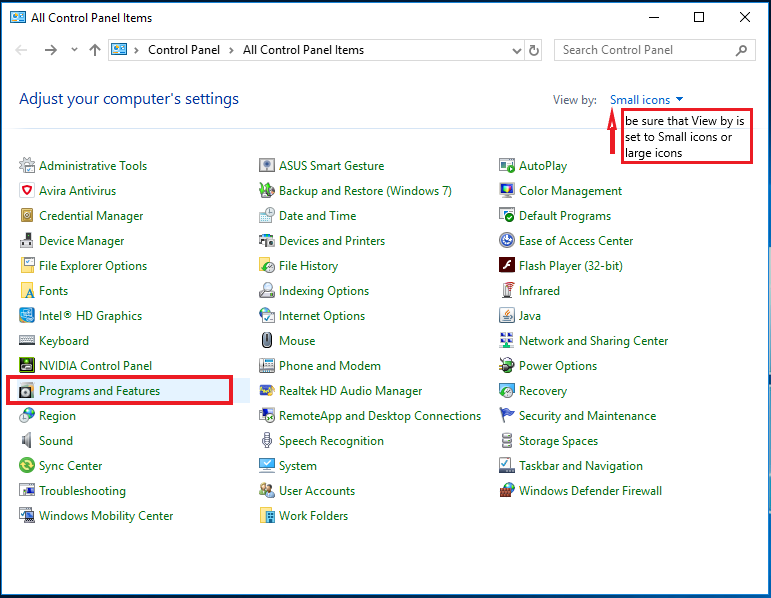The width and height of the screenshot is (771, 598).
Task: Click the Administrative Tools icon
Action: tap(27, 165)
